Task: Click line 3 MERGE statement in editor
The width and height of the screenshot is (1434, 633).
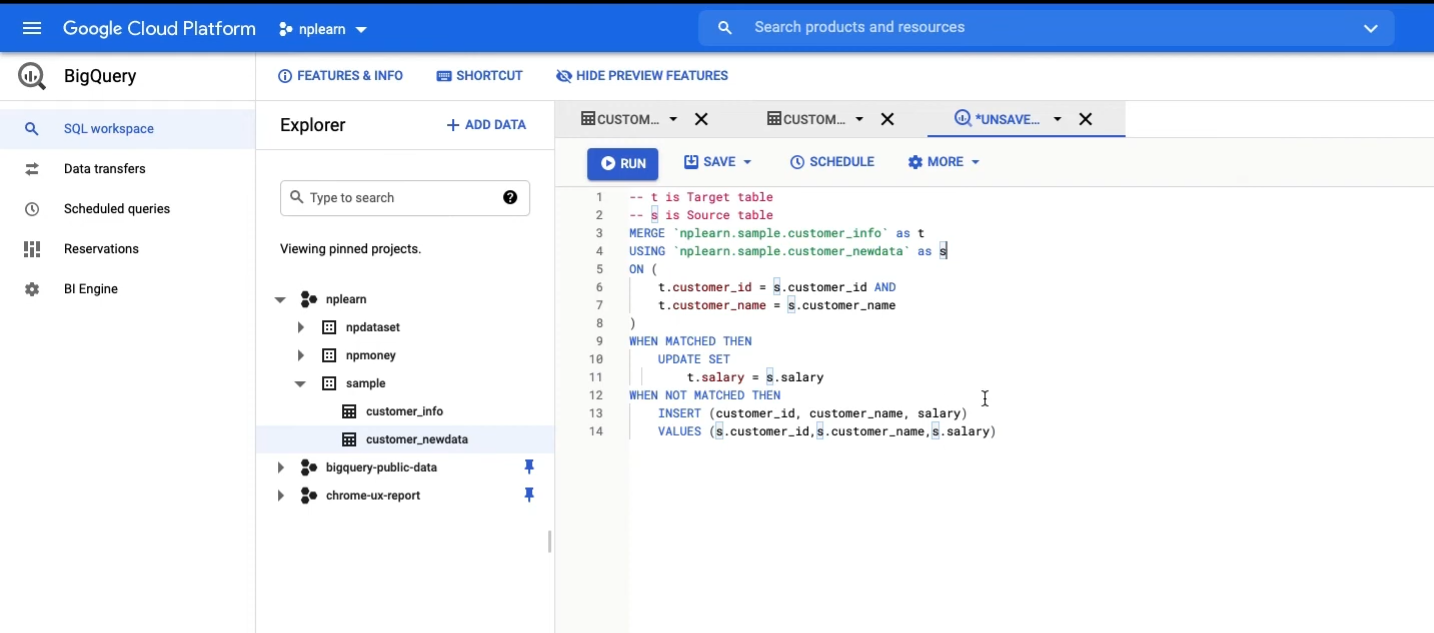Action: click(776, 233)
